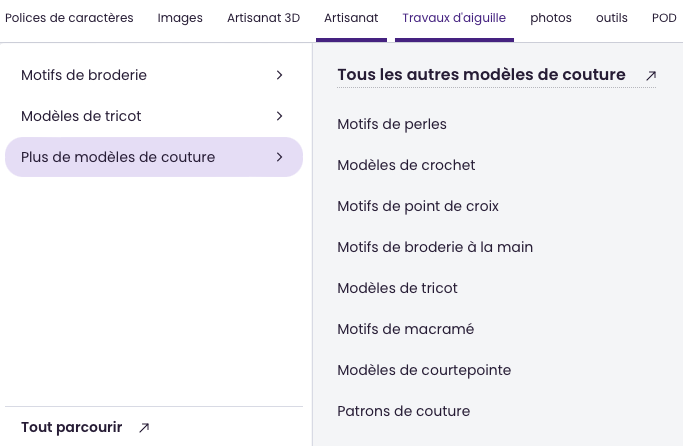683x446 pixels.
Task: Choose Modèles de crochet link
Action: click(406, 165)
